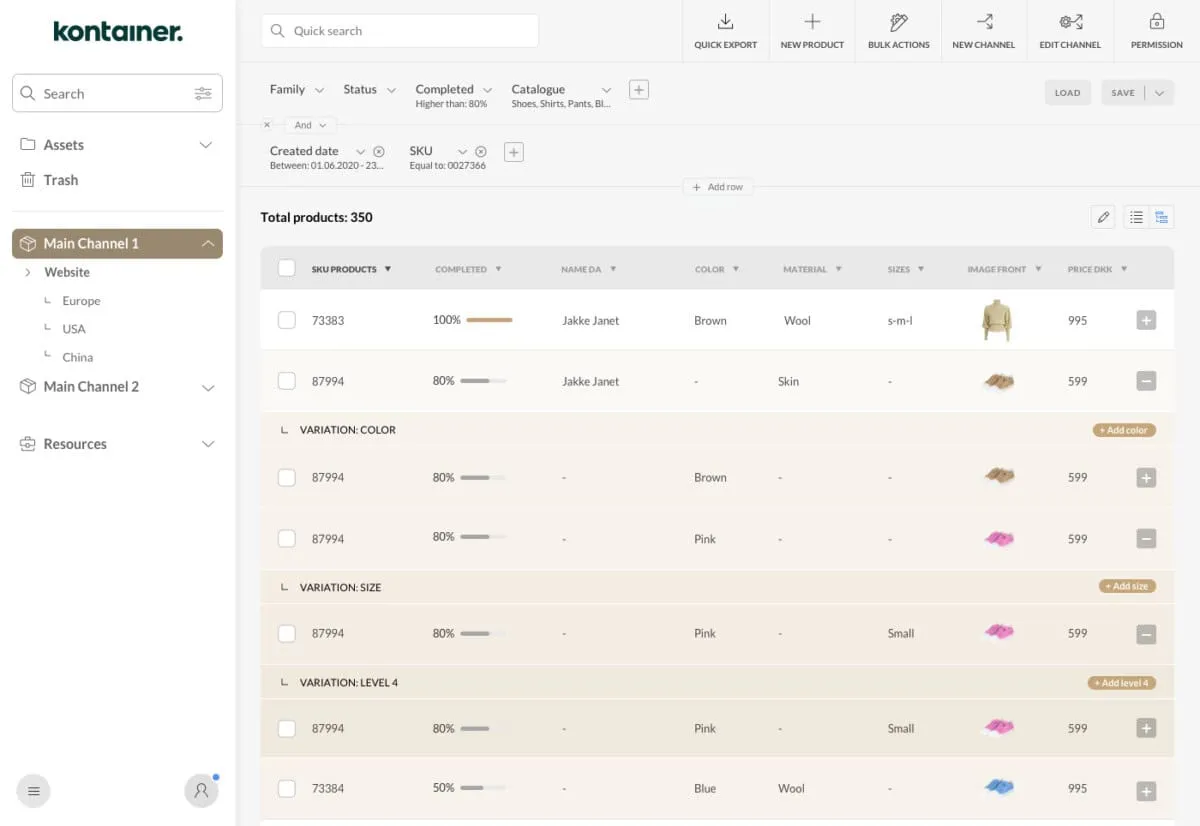Select the checkbox for the Skin row 87994
1200x826 pixels.
(287, 381)
